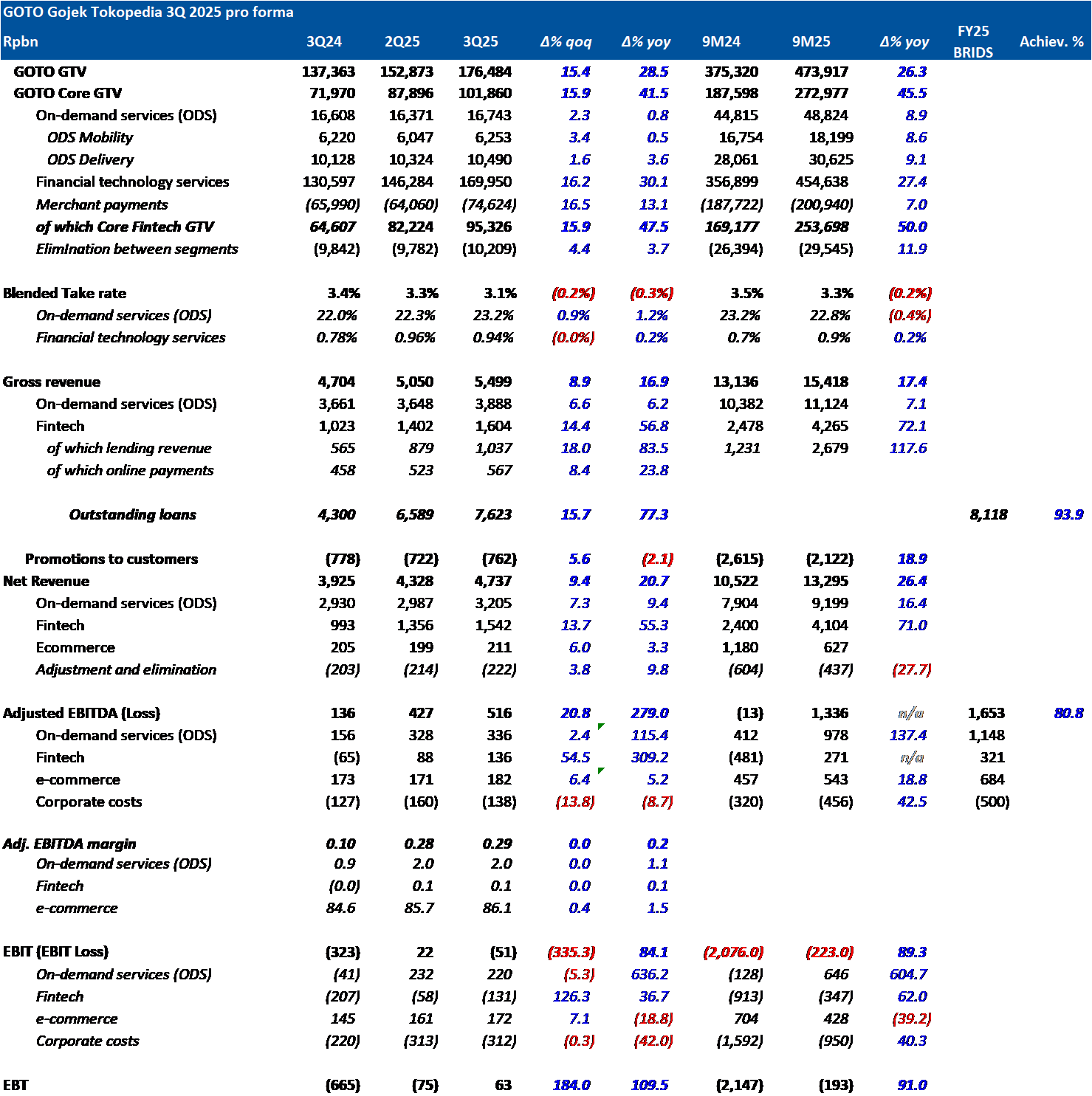Click the 279.0 value cell
1092x1096 pixels.
650,713
